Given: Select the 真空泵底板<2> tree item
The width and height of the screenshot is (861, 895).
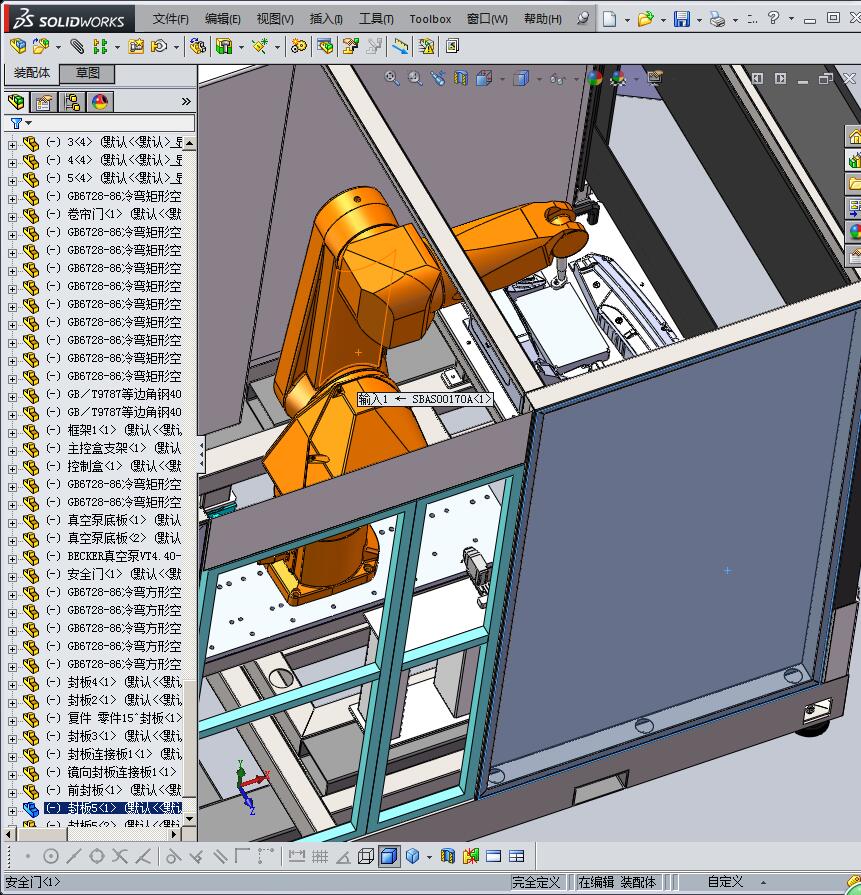Looking at the screenshot, I should (x=113, y=538).
